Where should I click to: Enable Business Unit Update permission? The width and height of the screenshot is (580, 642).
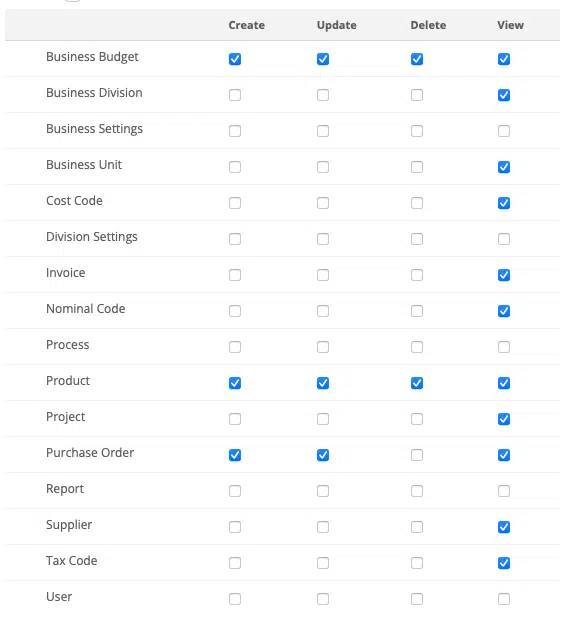pyautogui.click(x=323, y=167)
